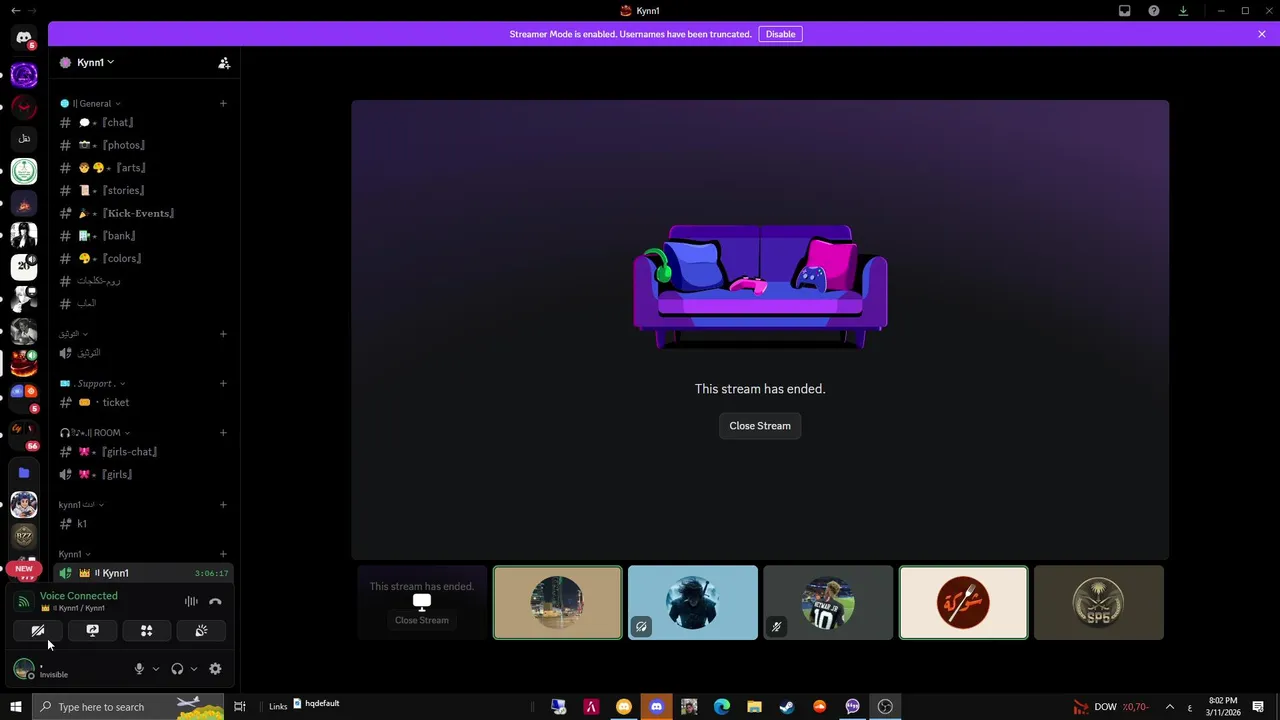This screenshot has height=720, width=1280.
Task: Click the download update arrow icon
Action: click(1183, 11)
